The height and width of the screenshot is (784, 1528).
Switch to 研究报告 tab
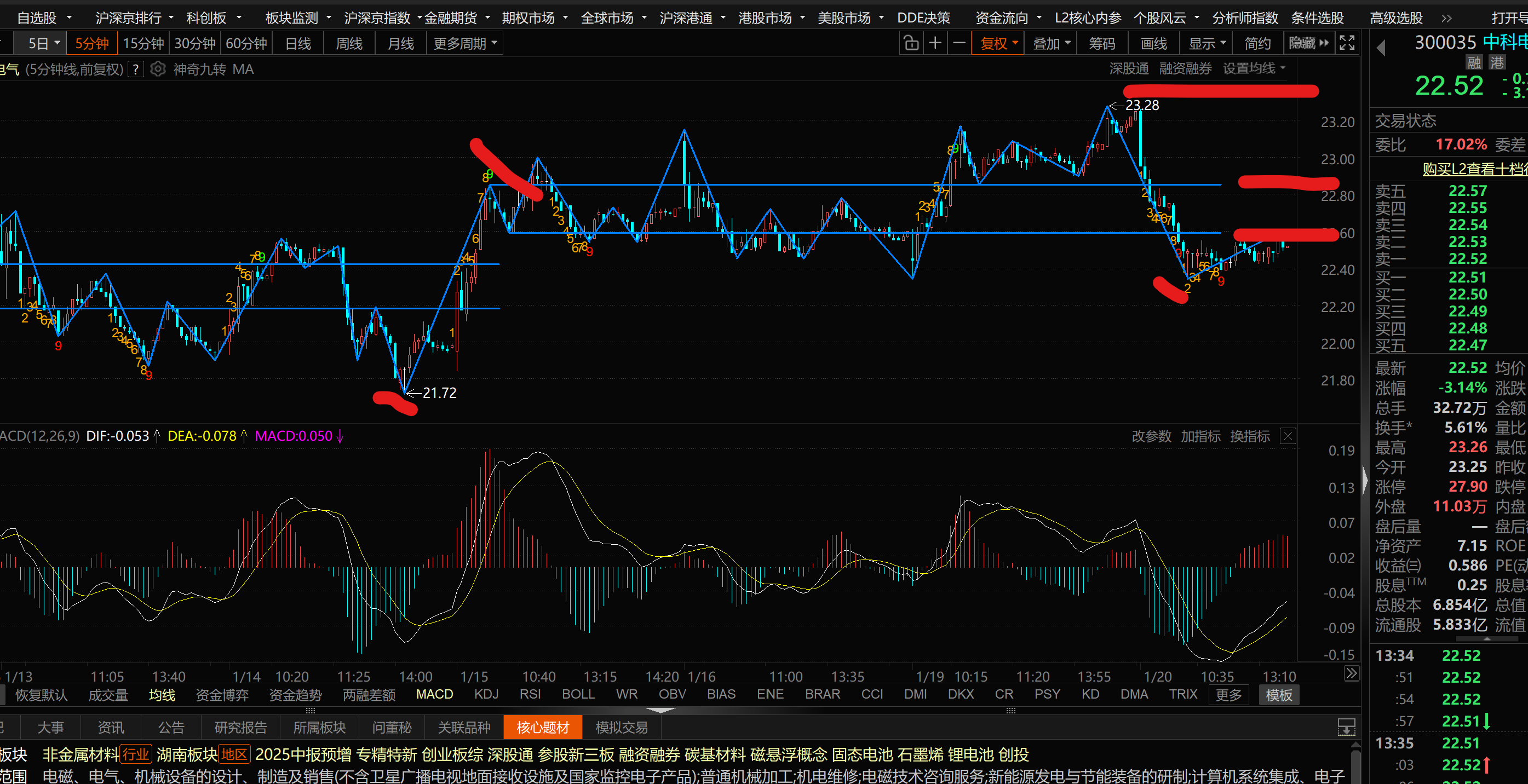point(240,728)
